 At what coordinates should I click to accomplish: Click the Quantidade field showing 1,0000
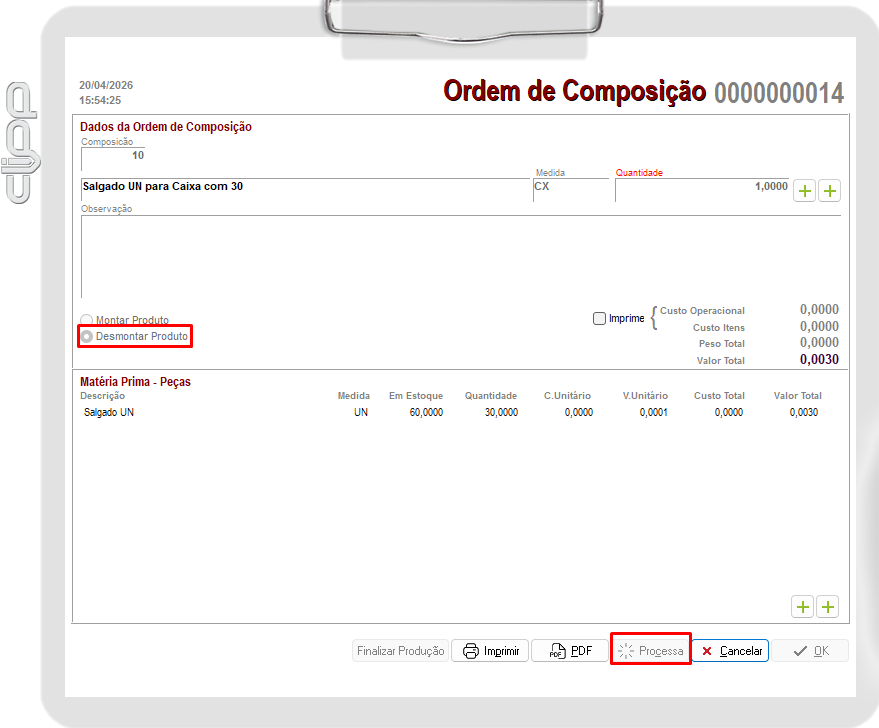coord(702,189)
